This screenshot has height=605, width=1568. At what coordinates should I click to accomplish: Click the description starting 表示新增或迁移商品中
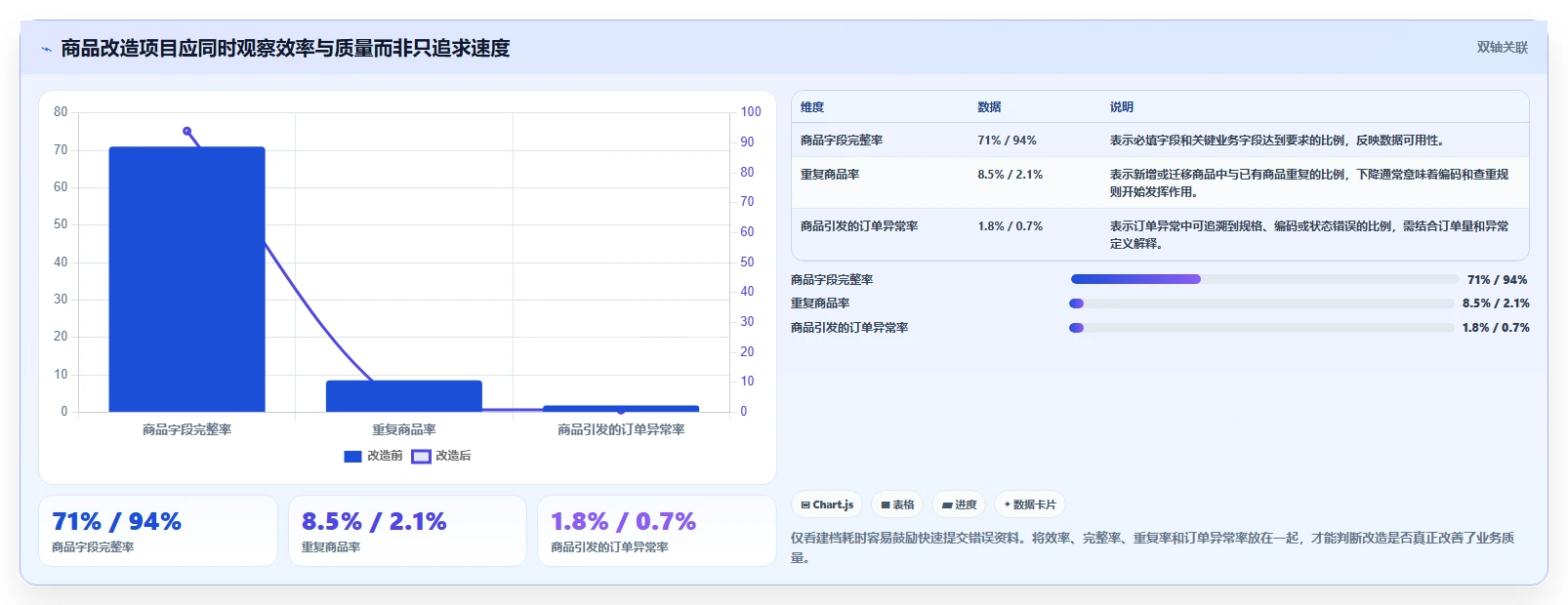[1309, 183]
